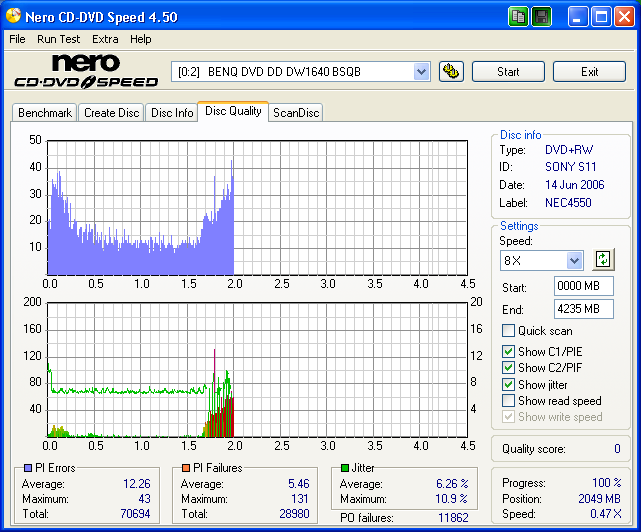
Task: Expand the 8X speed dropdown
Action: coord(574,260)
